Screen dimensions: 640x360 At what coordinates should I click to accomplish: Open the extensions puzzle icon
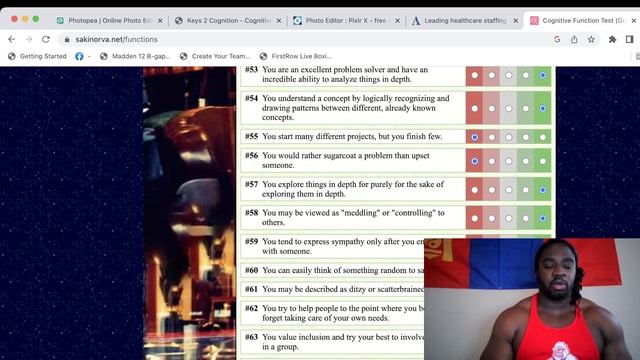[612, 39]
